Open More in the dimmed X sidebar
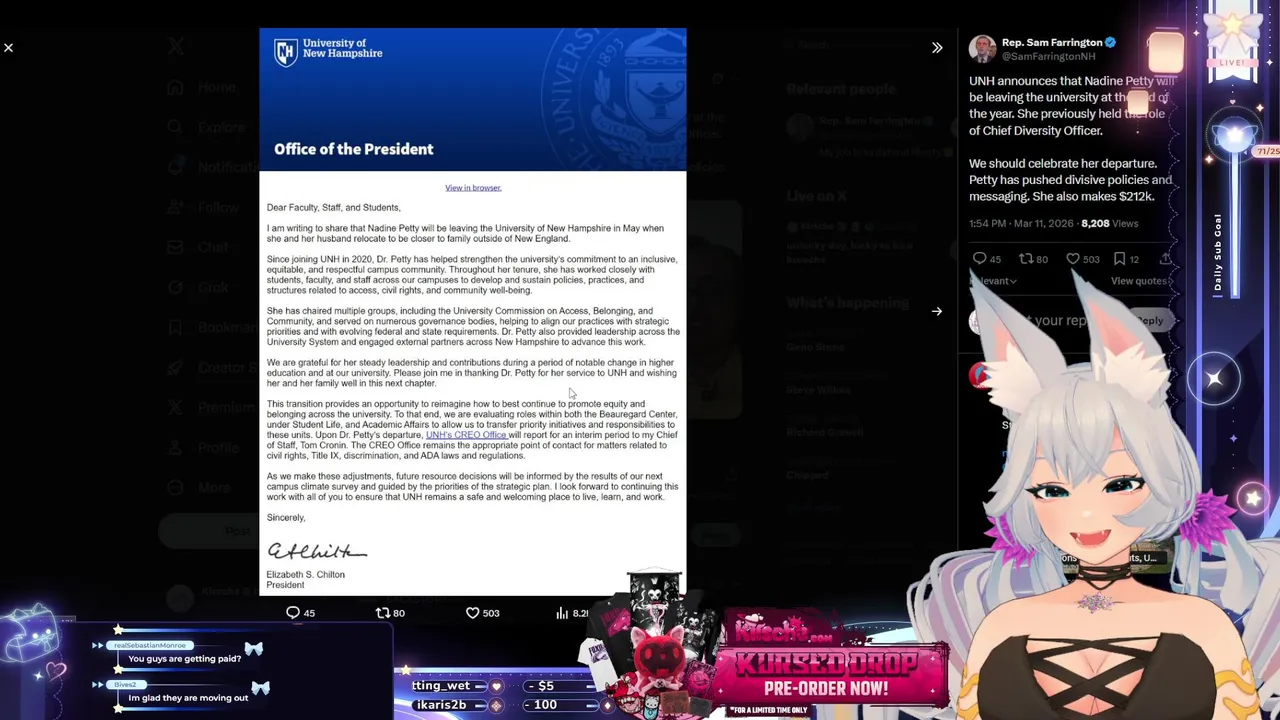The width and height of the screenshot is (1280, 720). click(x=214, y=488)
